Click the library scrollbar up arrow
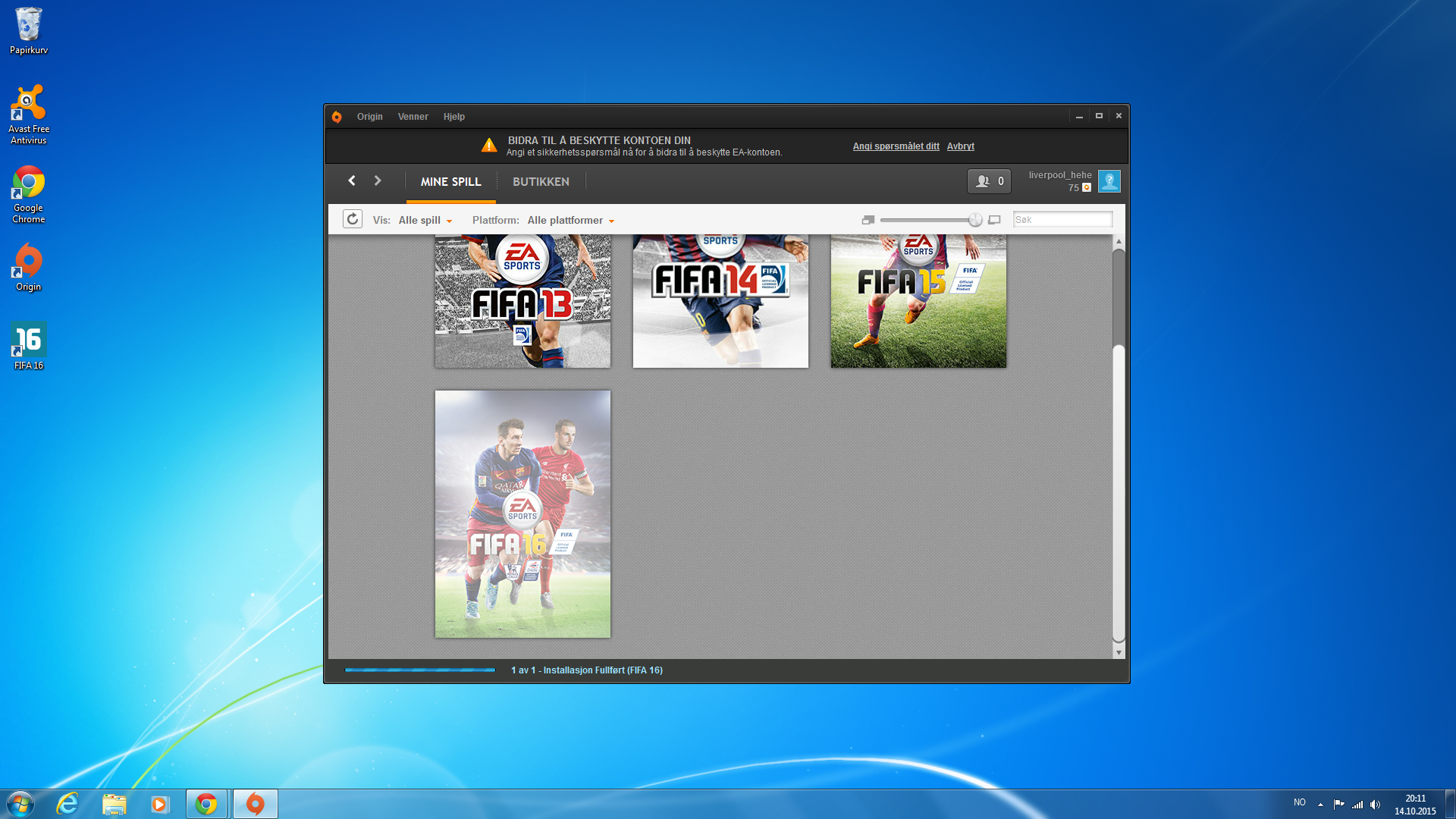This screenshot has width=1456, height=819. (x=1119, y=241)
